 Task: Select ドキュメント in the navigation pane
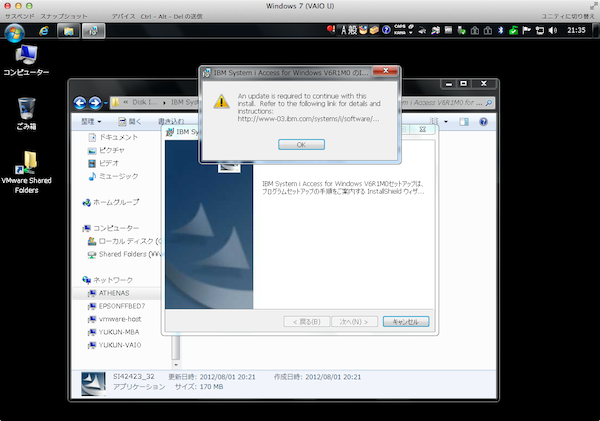tap(113, 137)
